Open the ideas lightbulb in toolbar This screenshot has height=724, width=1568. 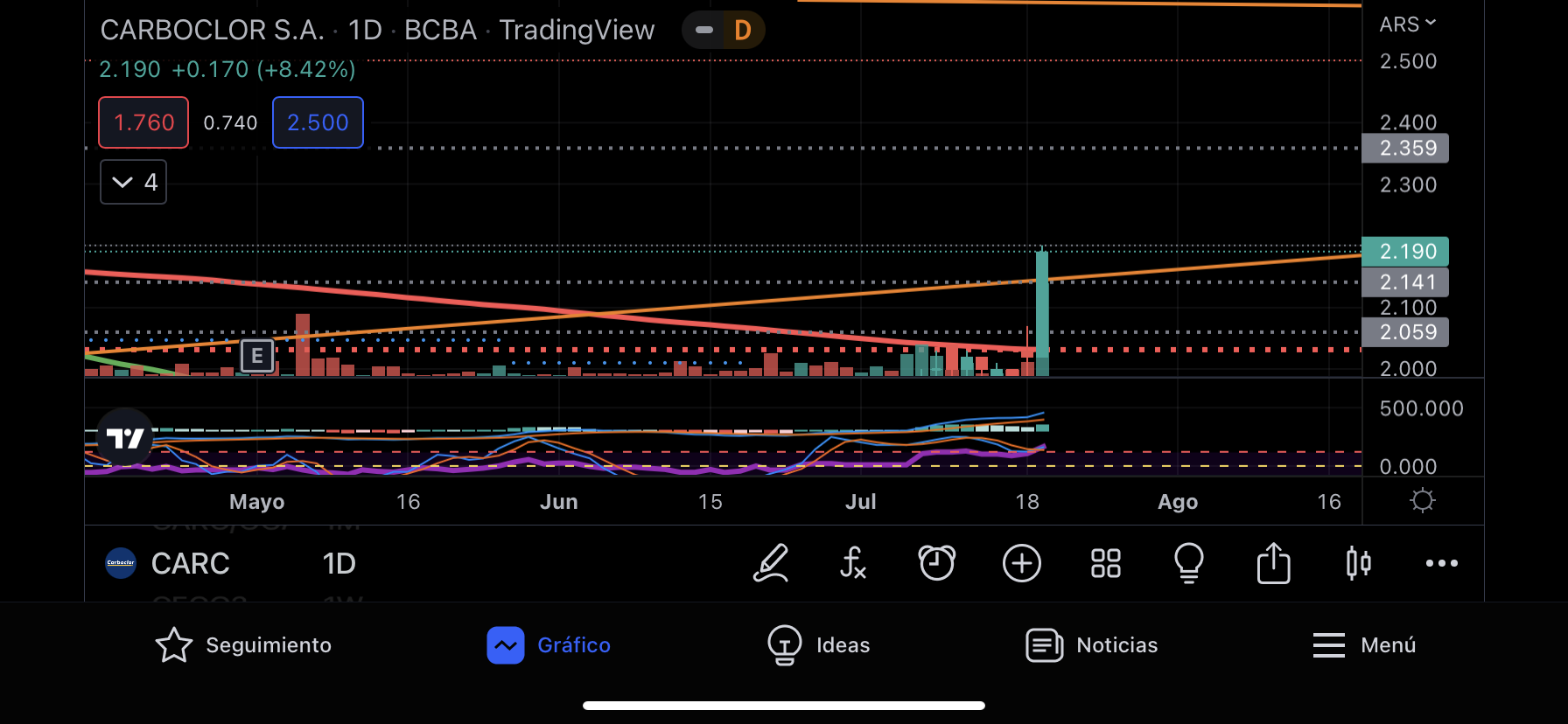[1189, 563]
